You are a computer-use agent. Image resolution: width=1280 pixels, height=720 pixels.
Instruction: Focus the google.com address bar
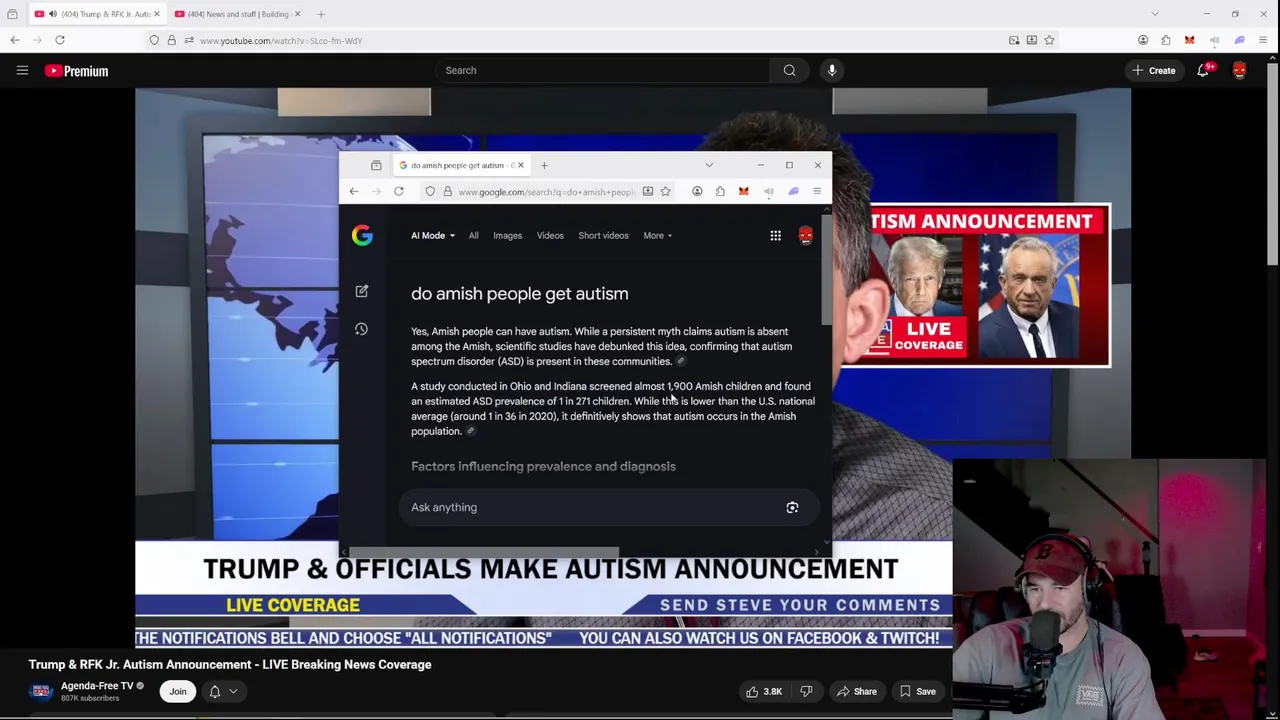click(x=545, y=191)
